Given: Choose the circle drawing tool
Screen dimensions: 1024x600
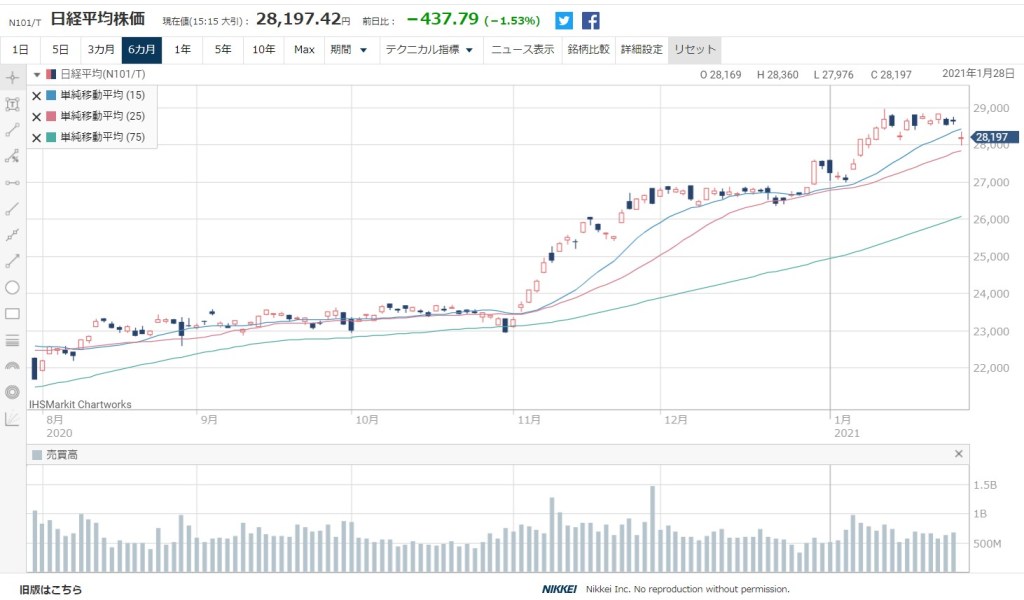Looking at the screenshot, I should 12,287.
